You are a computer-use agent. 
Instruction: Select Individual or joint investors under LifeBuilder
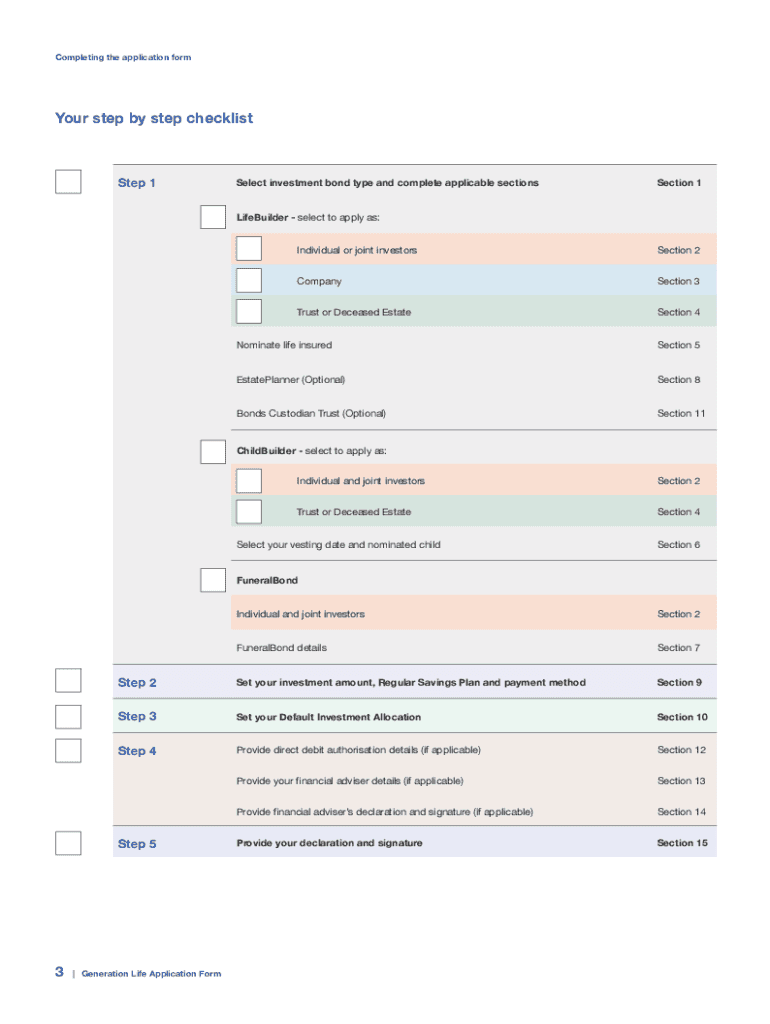(249, 249)
